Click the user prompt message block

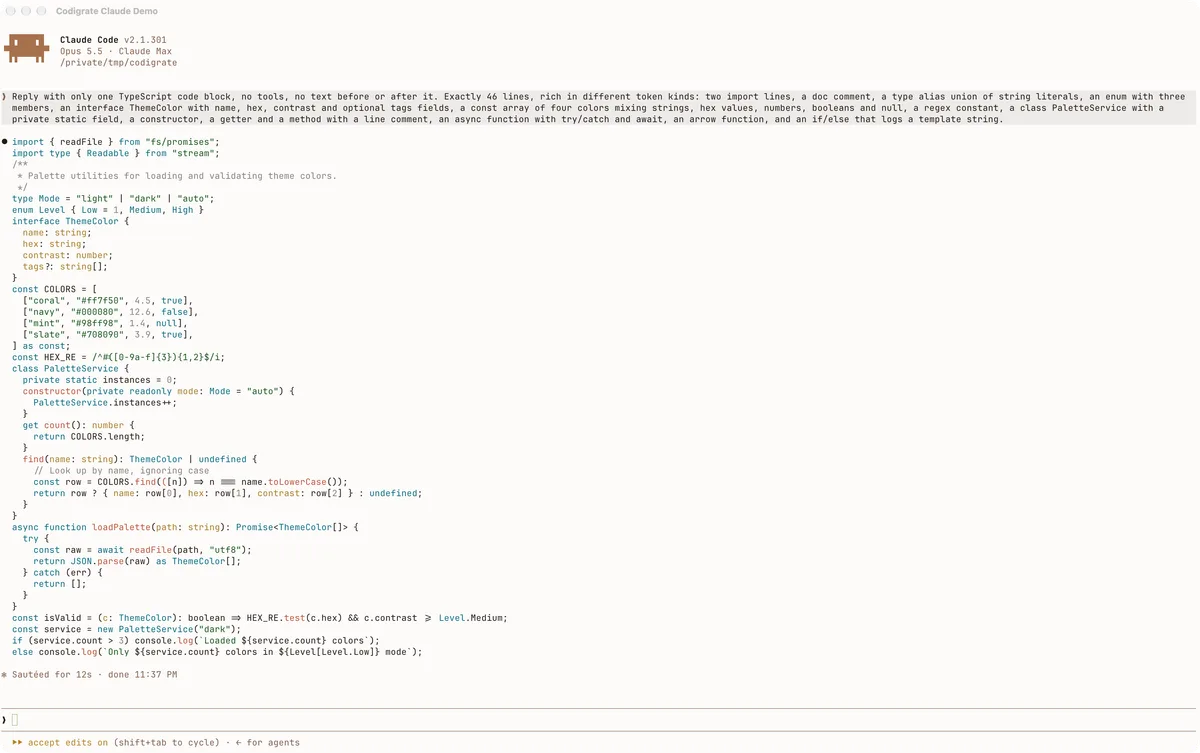[x=598, y=108]
